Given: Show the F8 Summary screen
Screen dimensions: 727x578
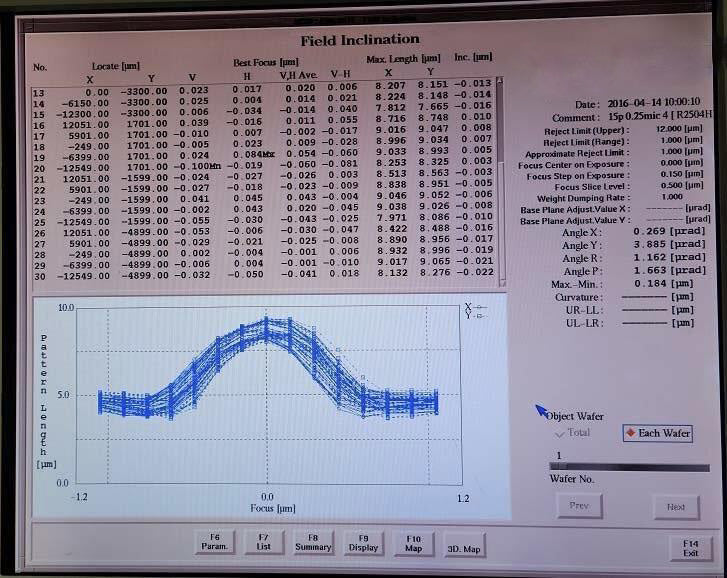Looking at the screenshot, I should tap(313, 542).
